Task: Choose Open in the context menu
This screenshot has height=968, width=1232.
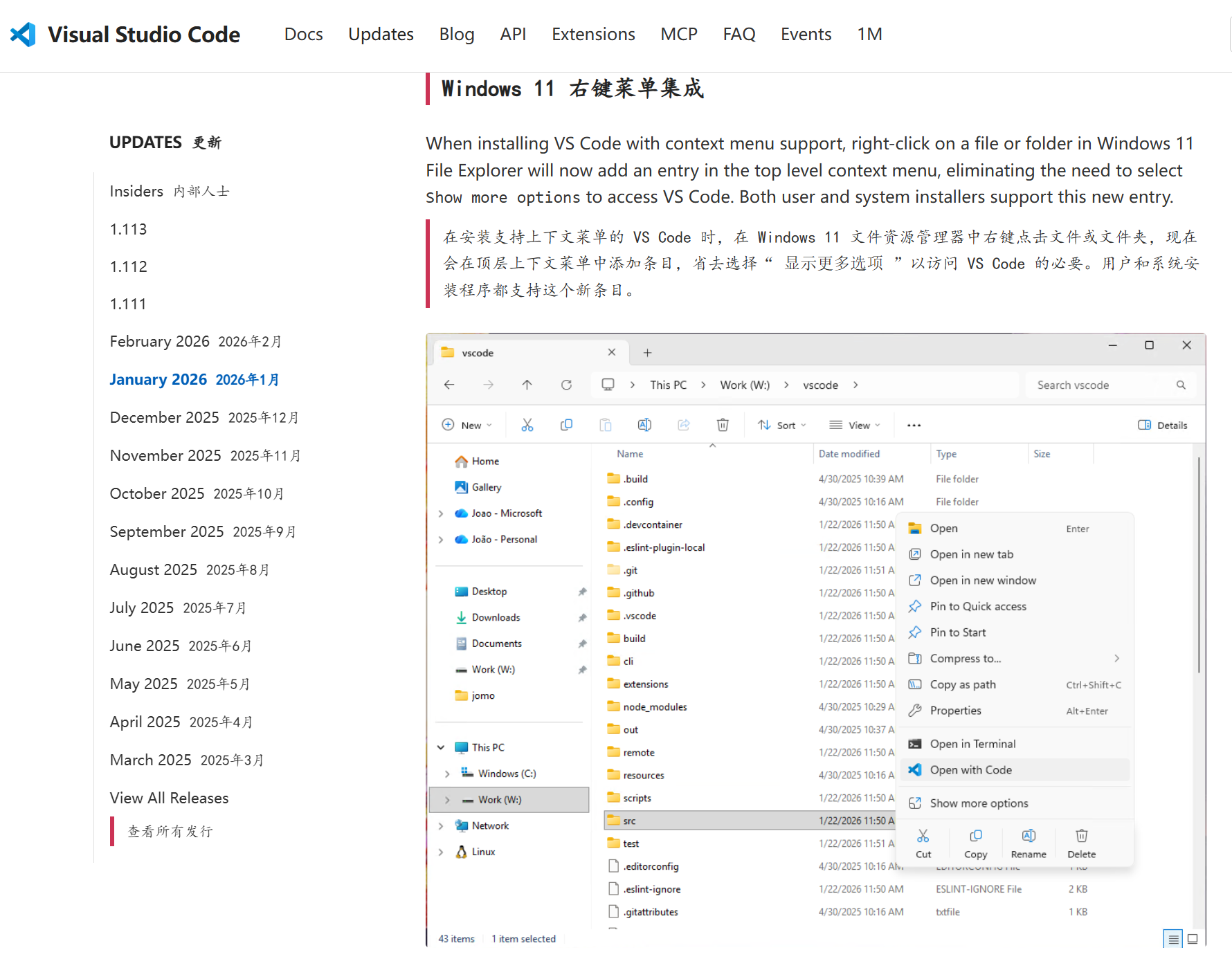Action: [1015, 529]
